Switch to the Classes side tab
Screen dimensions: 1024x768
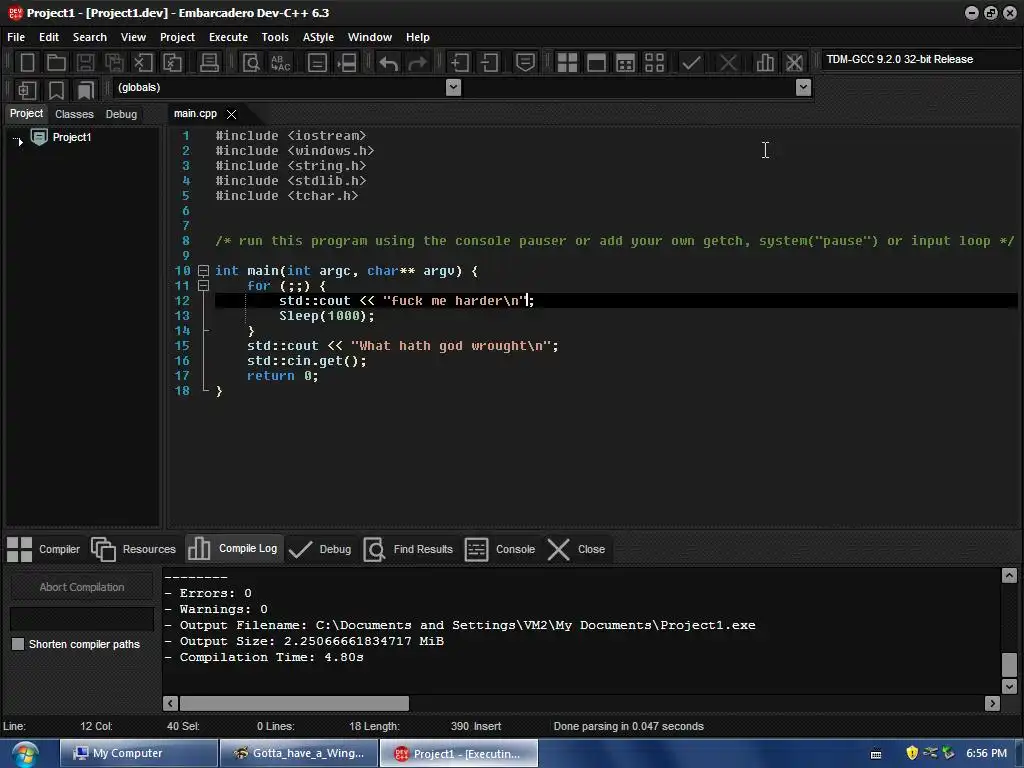74,114
